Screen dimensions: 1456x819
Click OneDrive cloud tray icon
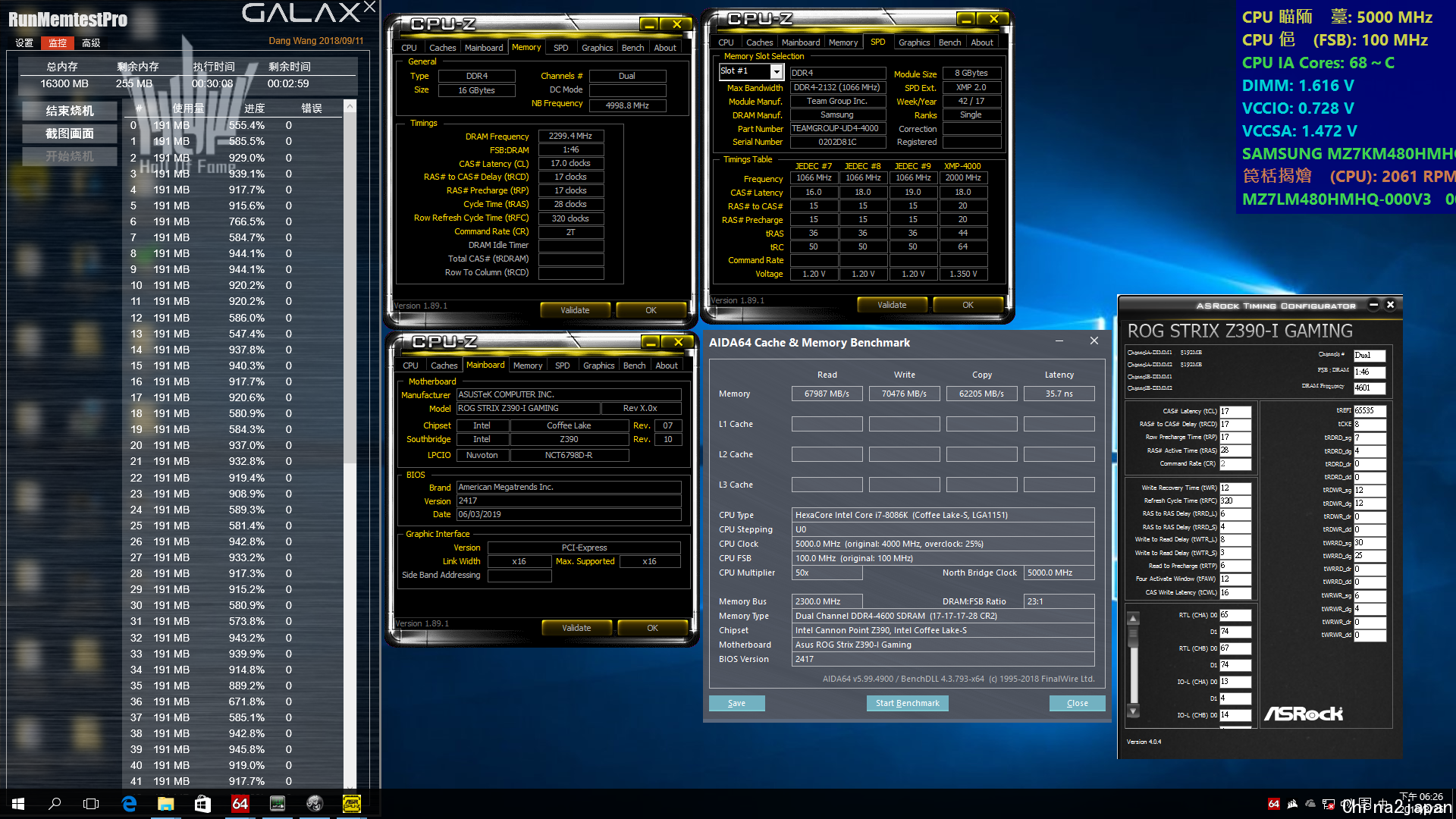1310,804
